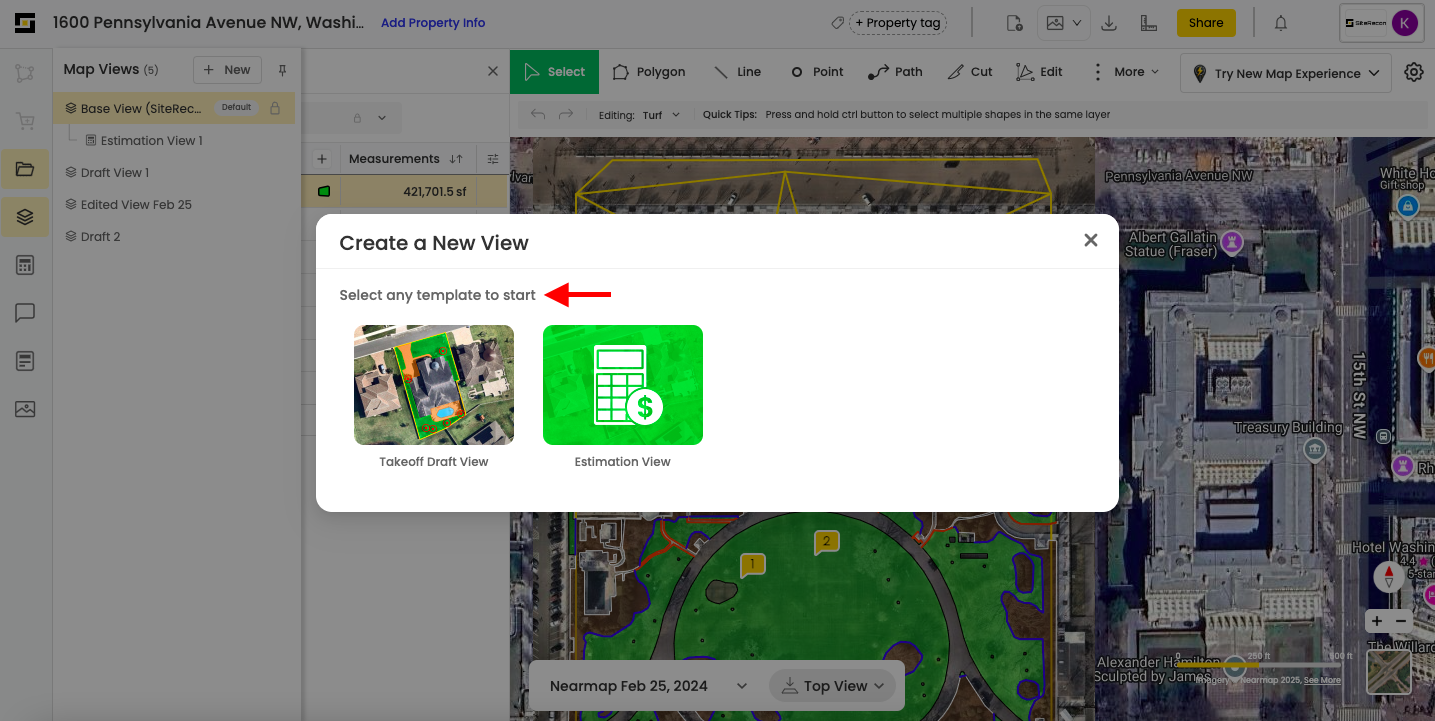This screenshot has width=1435, height=721.
Task: Open Try New Map Experience dropdown
Action: click(1286, 73)
